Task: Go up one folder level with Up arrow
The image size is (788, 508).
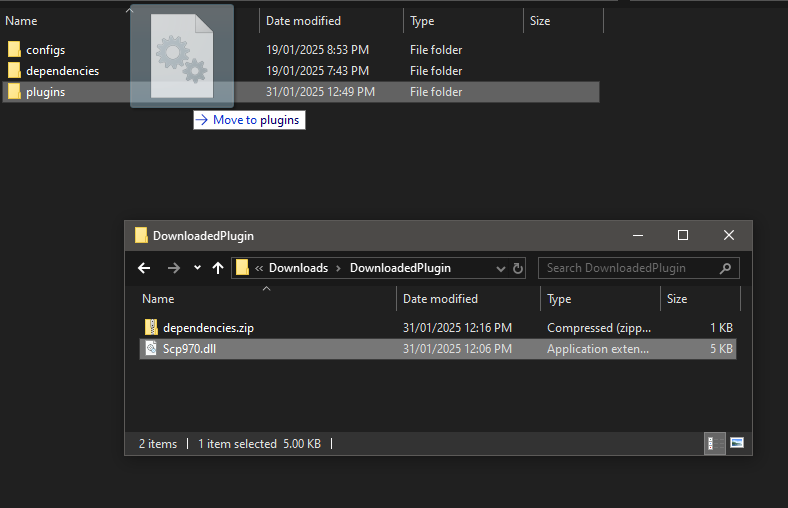Action: (218, 268)
